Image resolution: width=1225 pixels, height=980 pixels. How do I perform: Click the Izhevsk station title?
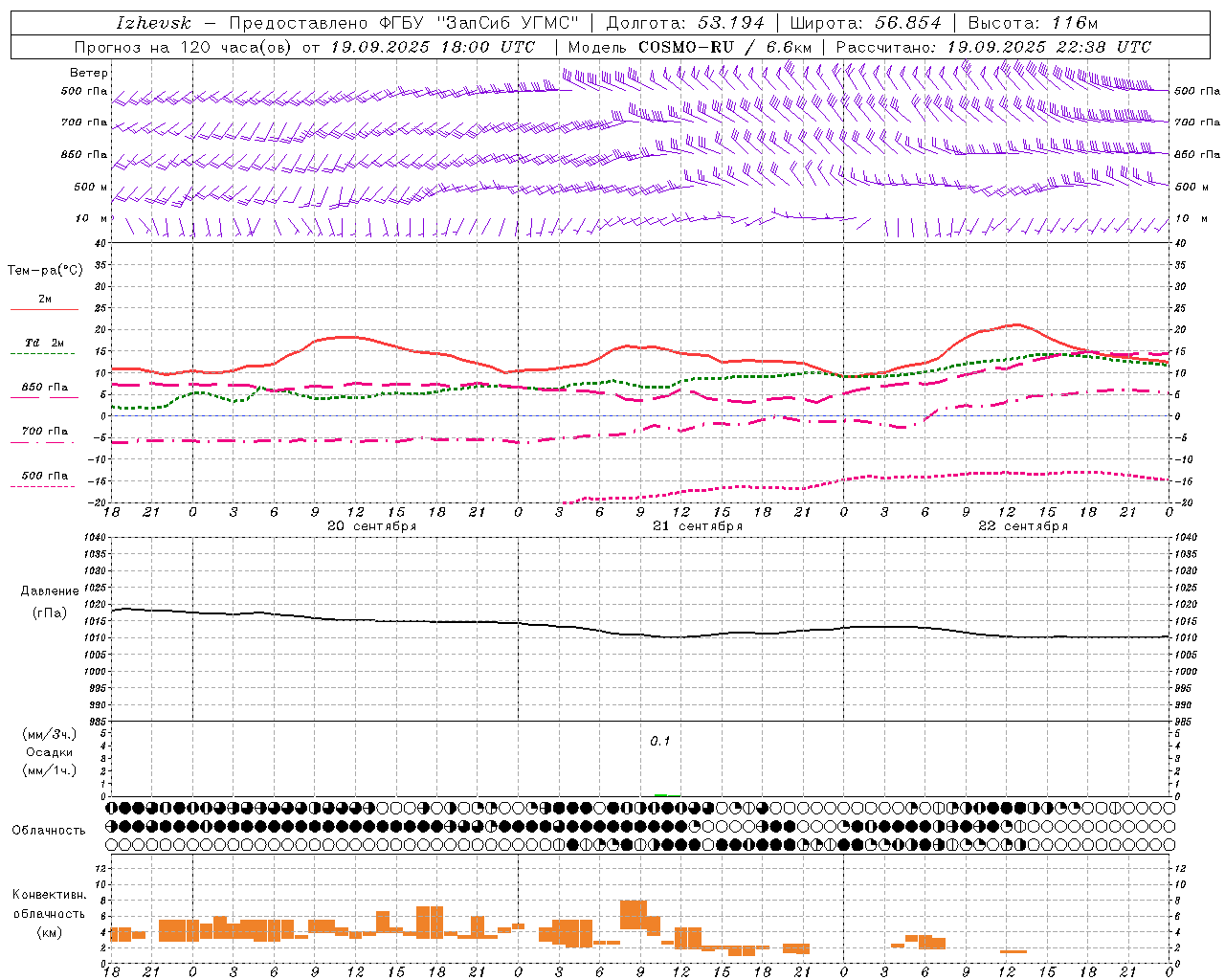point(153,23)
